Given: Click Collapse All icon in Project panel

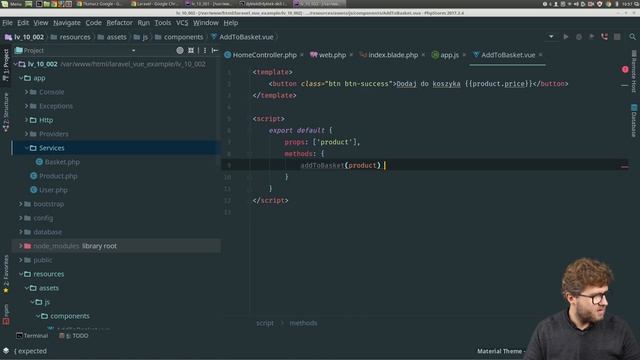Looking at the screenshot, I should click(x=191, y=50).
